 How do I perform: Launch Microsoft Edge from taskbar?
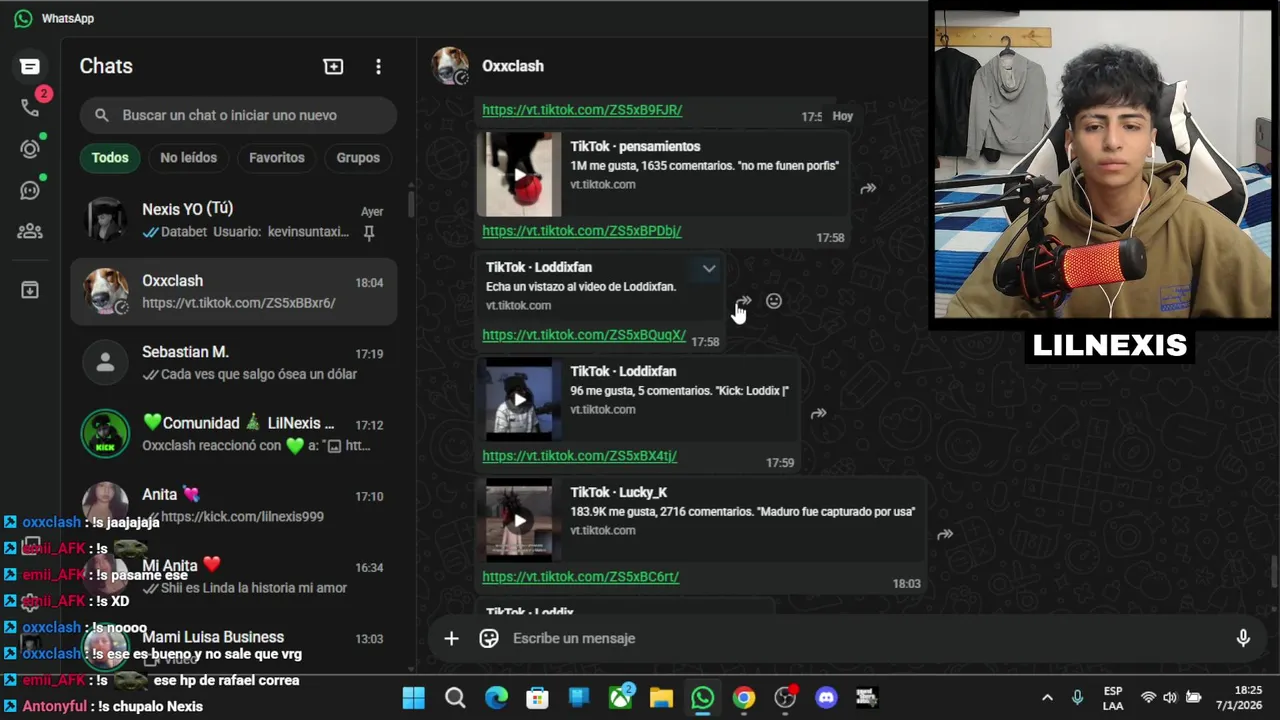(496, 698)
